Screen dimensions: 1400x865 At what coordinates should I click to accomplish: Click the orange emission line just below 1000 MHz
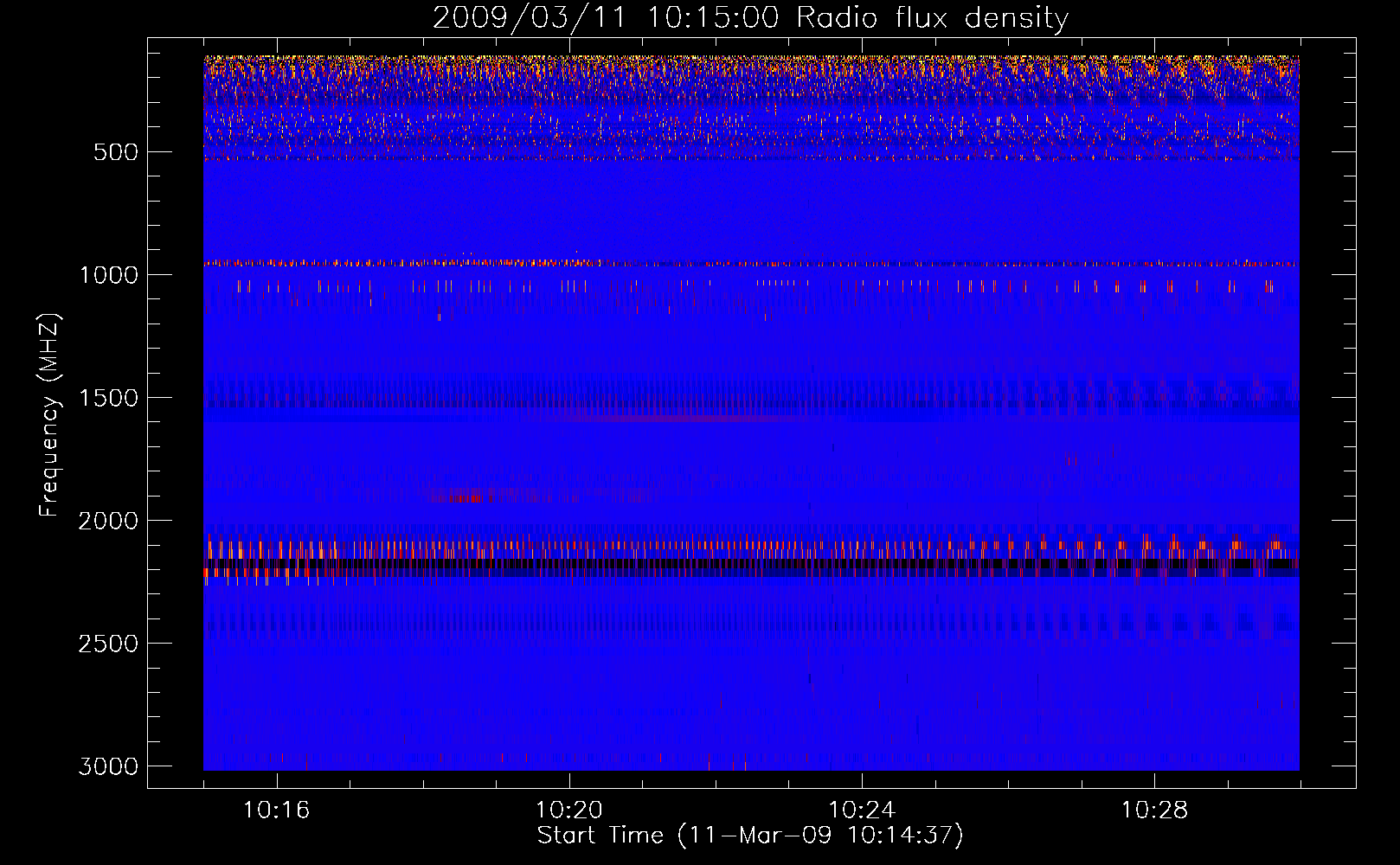point(751,262)
